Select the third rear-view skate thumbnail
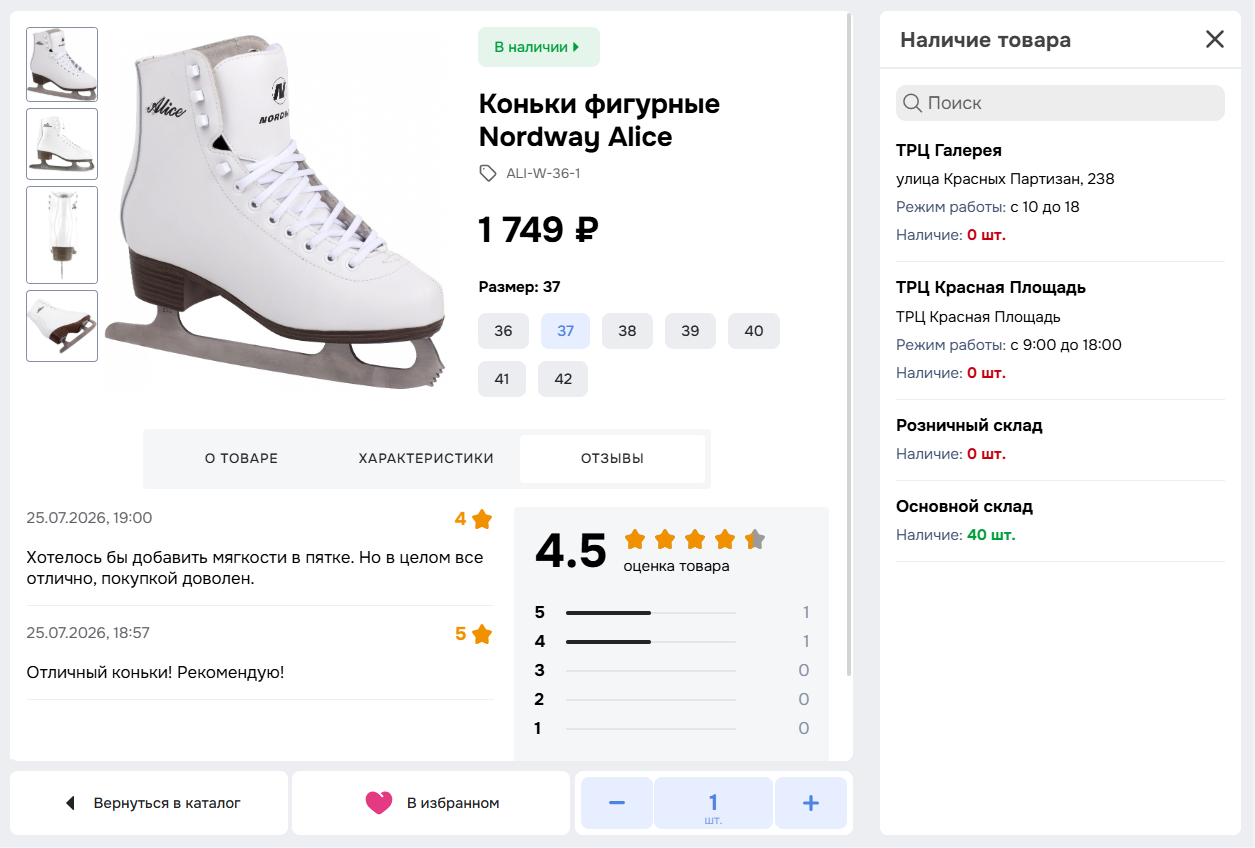Viewport: 1255px width, 848px height. 62,235
